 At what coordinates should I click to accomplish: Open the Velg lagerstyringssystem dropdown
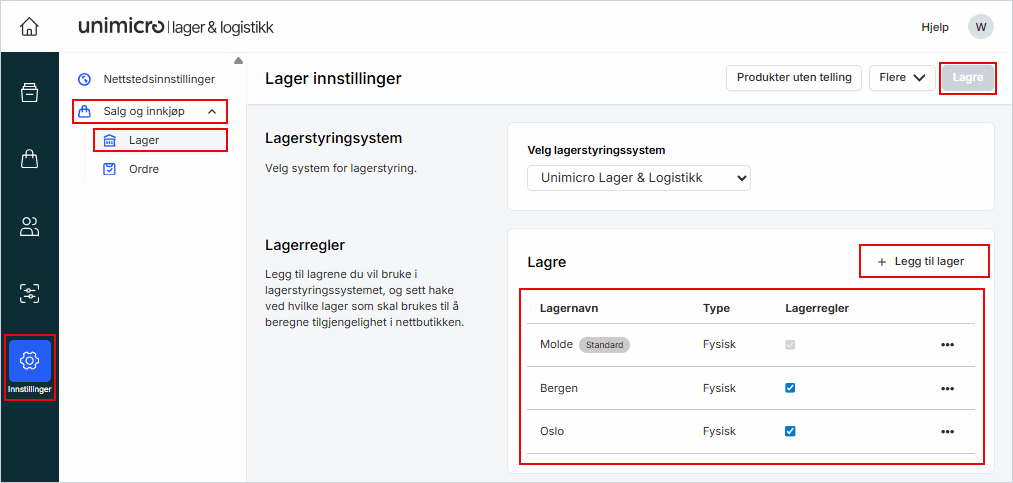pos(639,178)
